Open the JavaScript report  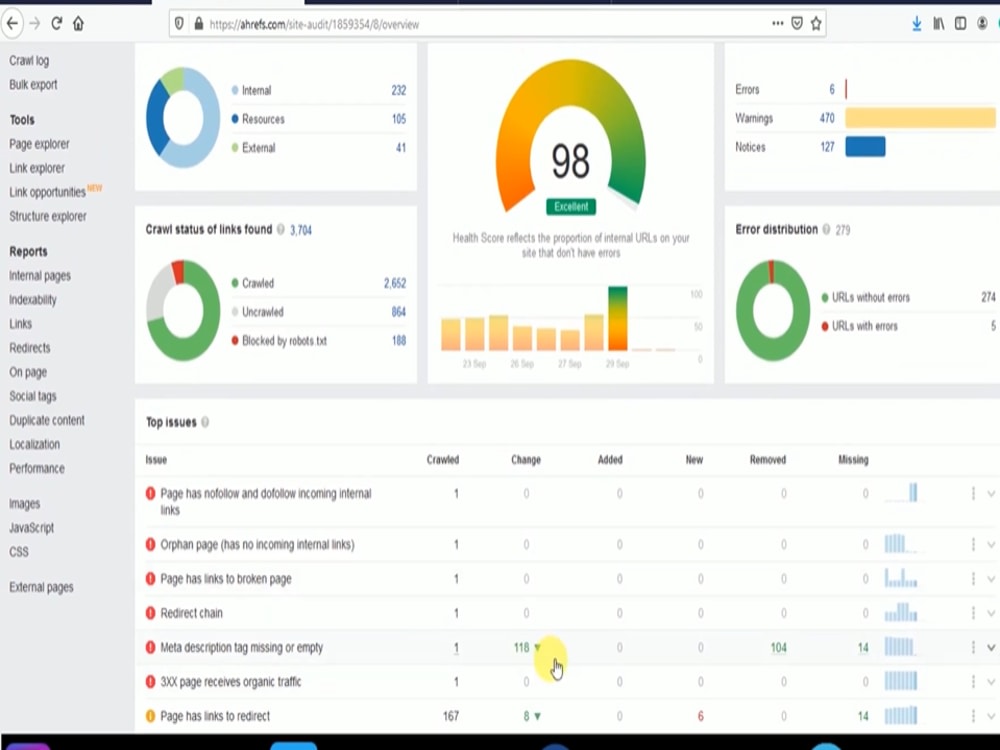click(x=31, y=527)
